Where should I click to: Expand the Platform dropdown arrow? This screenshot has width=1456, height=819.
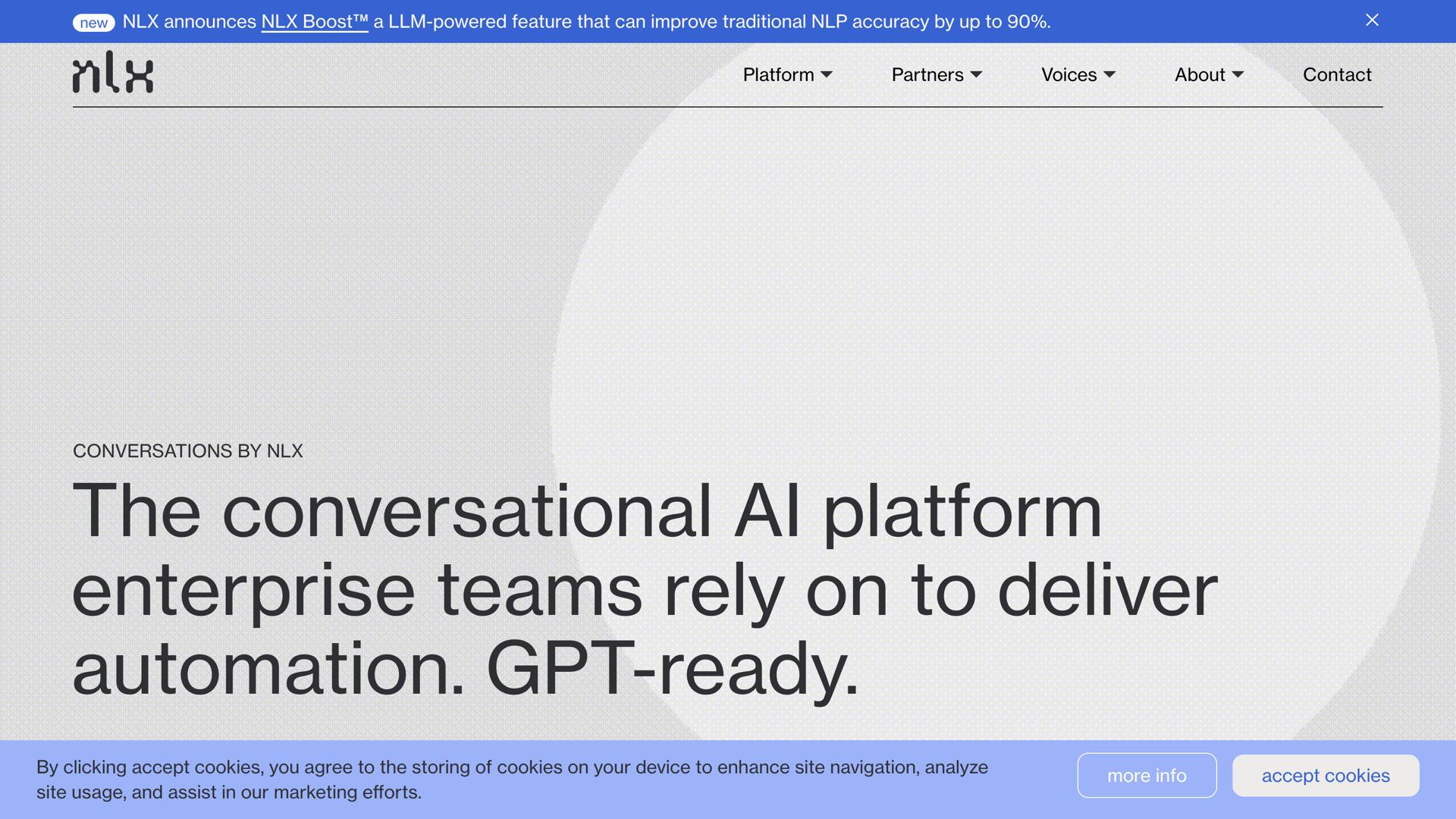coord(827,74)
